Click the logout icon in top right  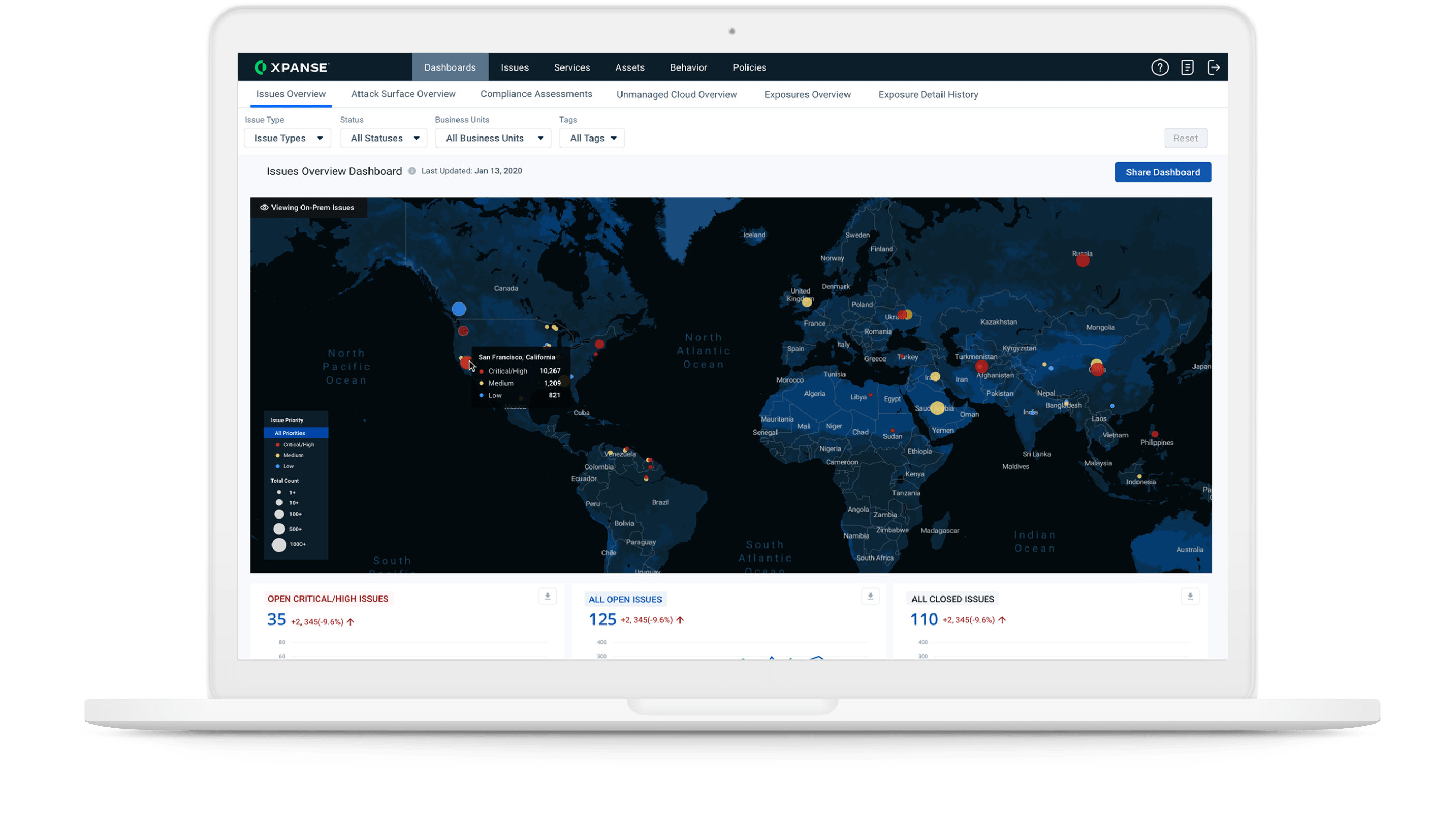(x=1215, y=67)
